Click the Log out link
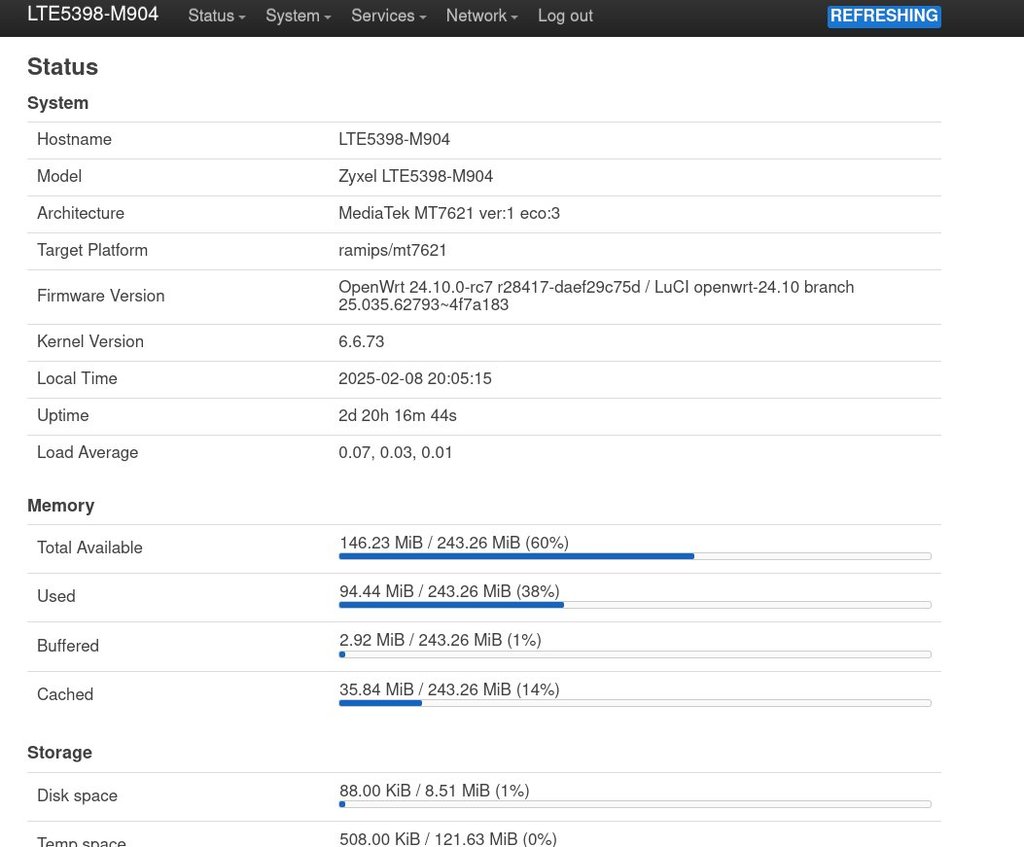 [565, 16]
